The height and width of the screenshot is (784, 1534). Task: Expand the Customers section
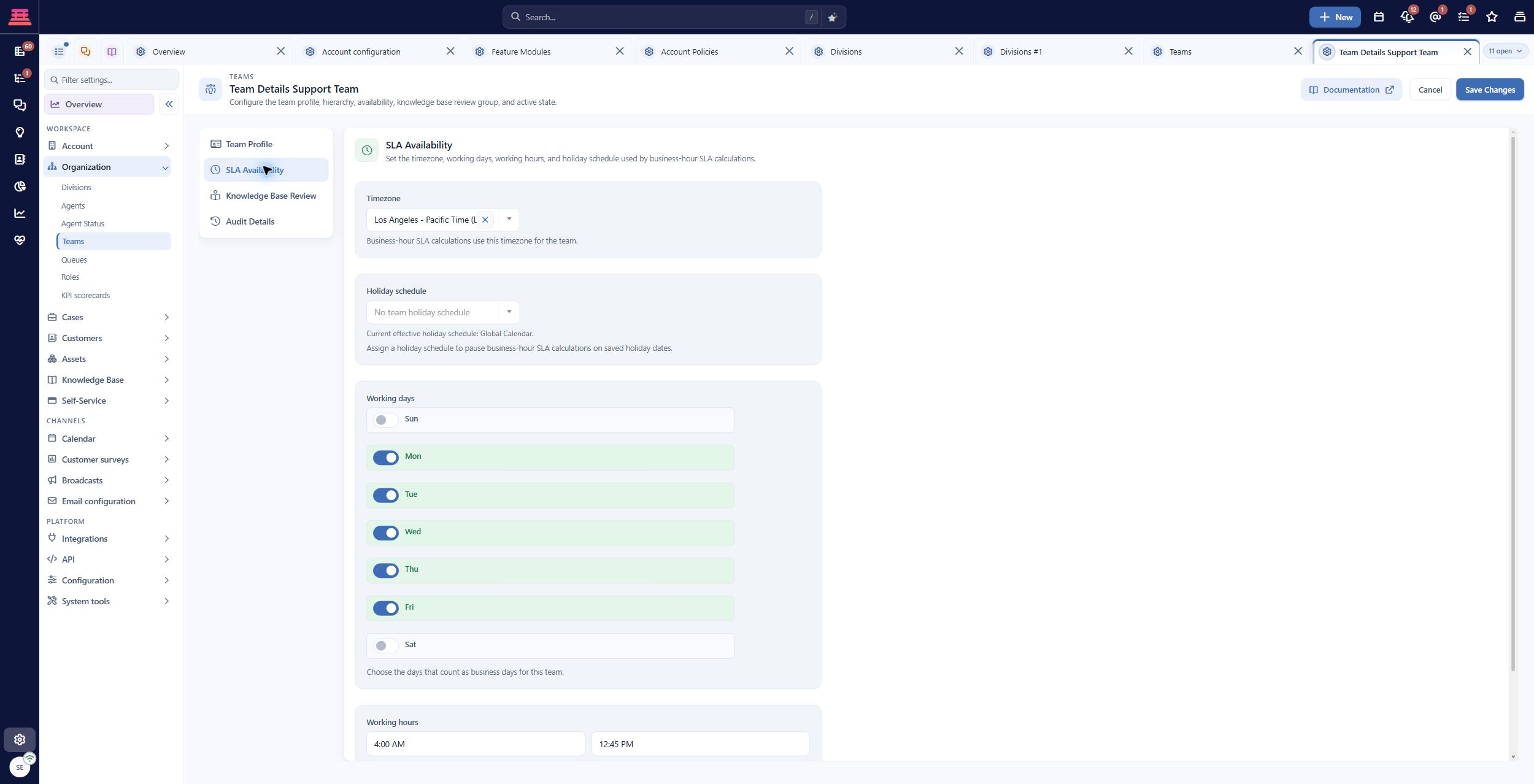point(108,338)
